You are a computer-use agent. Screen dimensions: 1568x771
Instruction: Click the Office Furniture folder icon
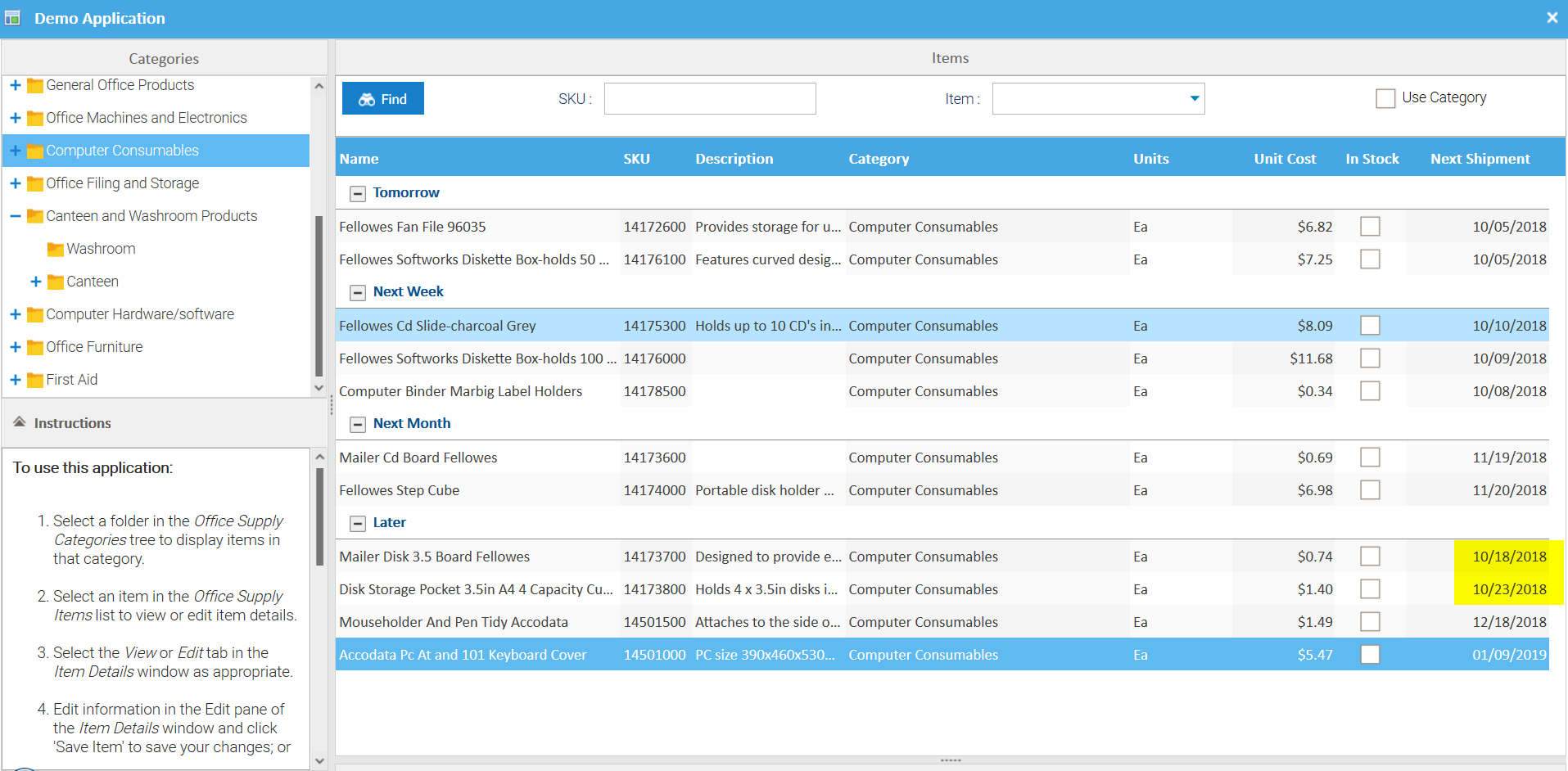click(35, 348)
